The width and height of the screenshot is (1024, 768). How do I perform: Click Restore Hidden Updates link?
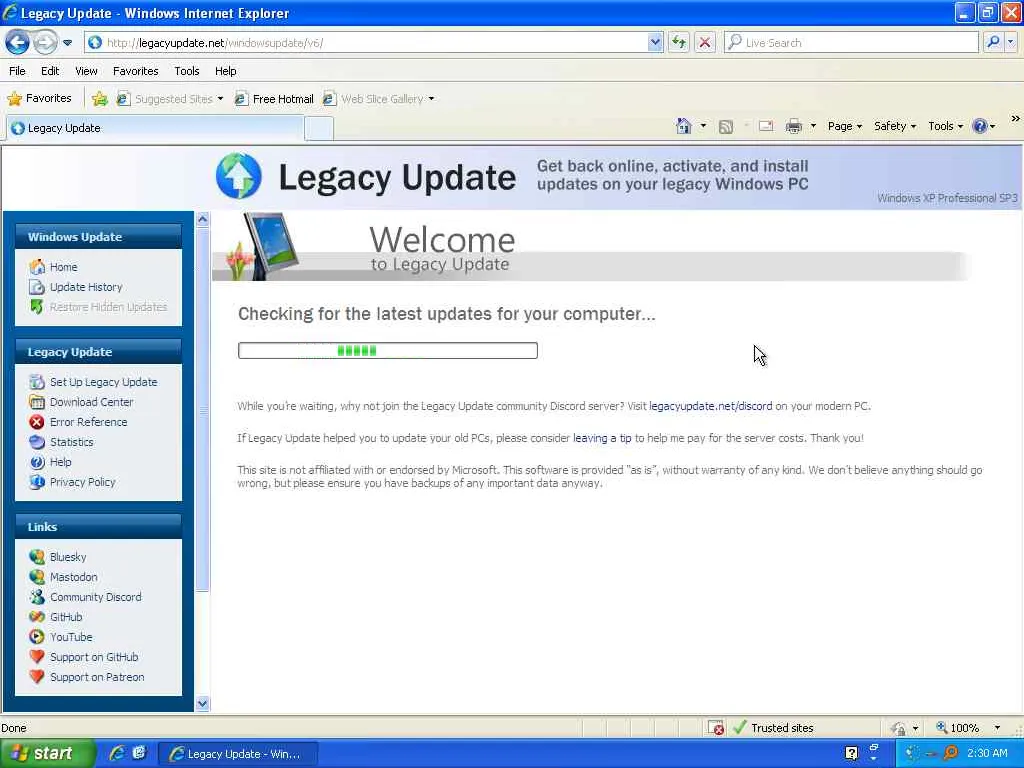pos(108,307)
